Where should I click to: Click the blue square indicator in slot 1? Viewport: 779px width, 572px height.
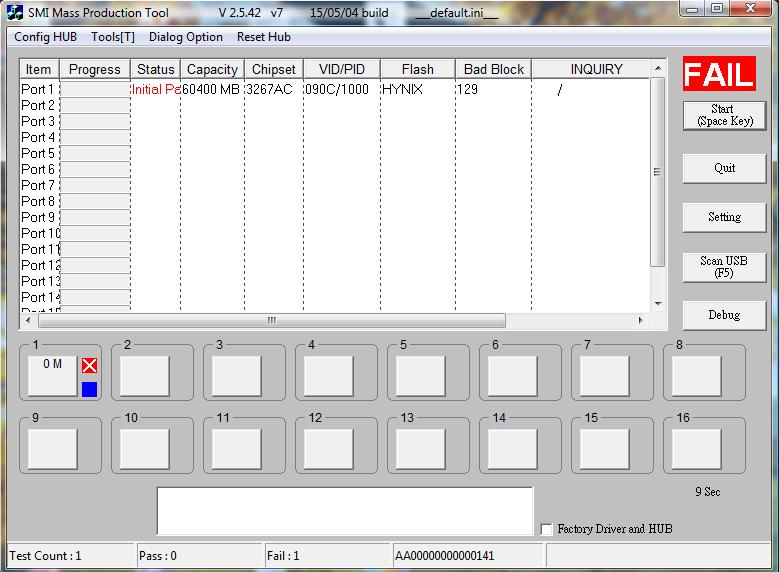[89, 390]
